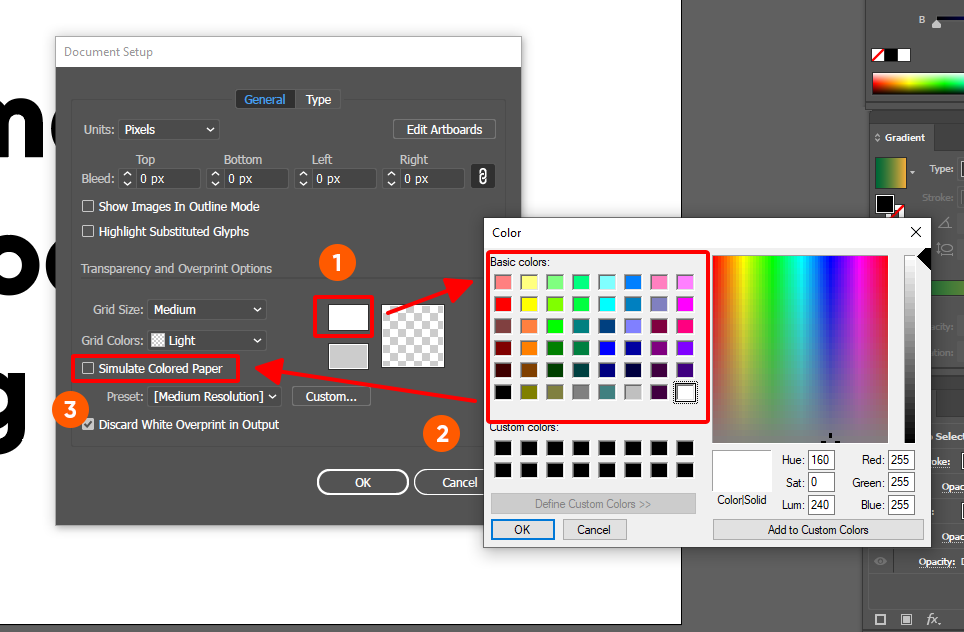Uncheck Discard White Overprint in Output
This screenshot has height=632, width=964.
click(x=88, y=424)
